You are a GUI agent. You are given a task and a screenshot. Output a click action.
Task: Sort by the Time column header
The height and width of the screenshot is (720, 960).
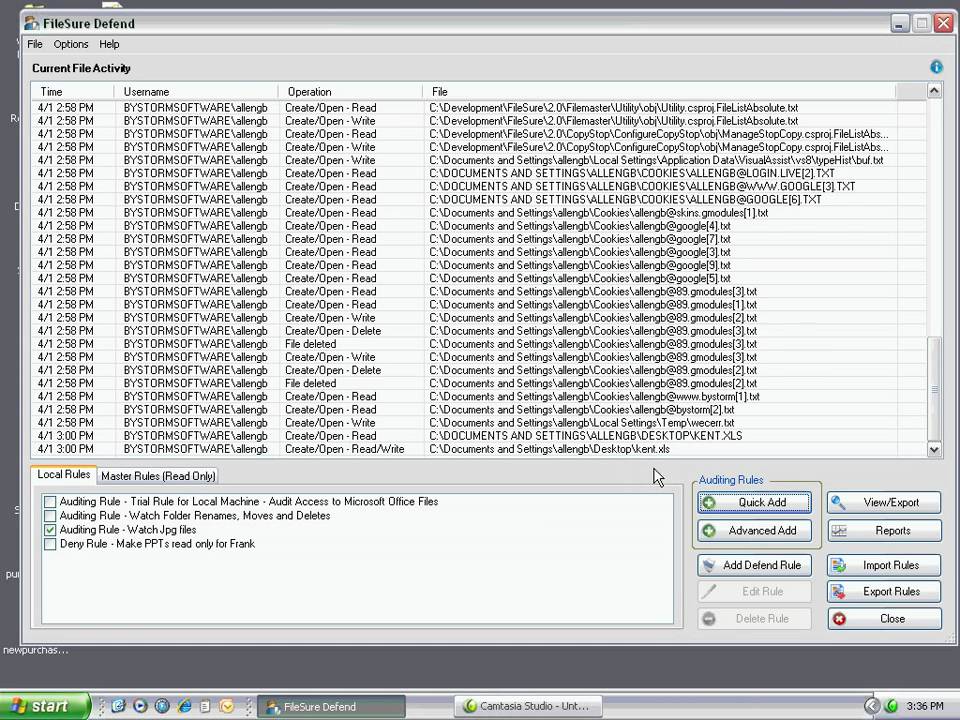(x=73, y=92)
